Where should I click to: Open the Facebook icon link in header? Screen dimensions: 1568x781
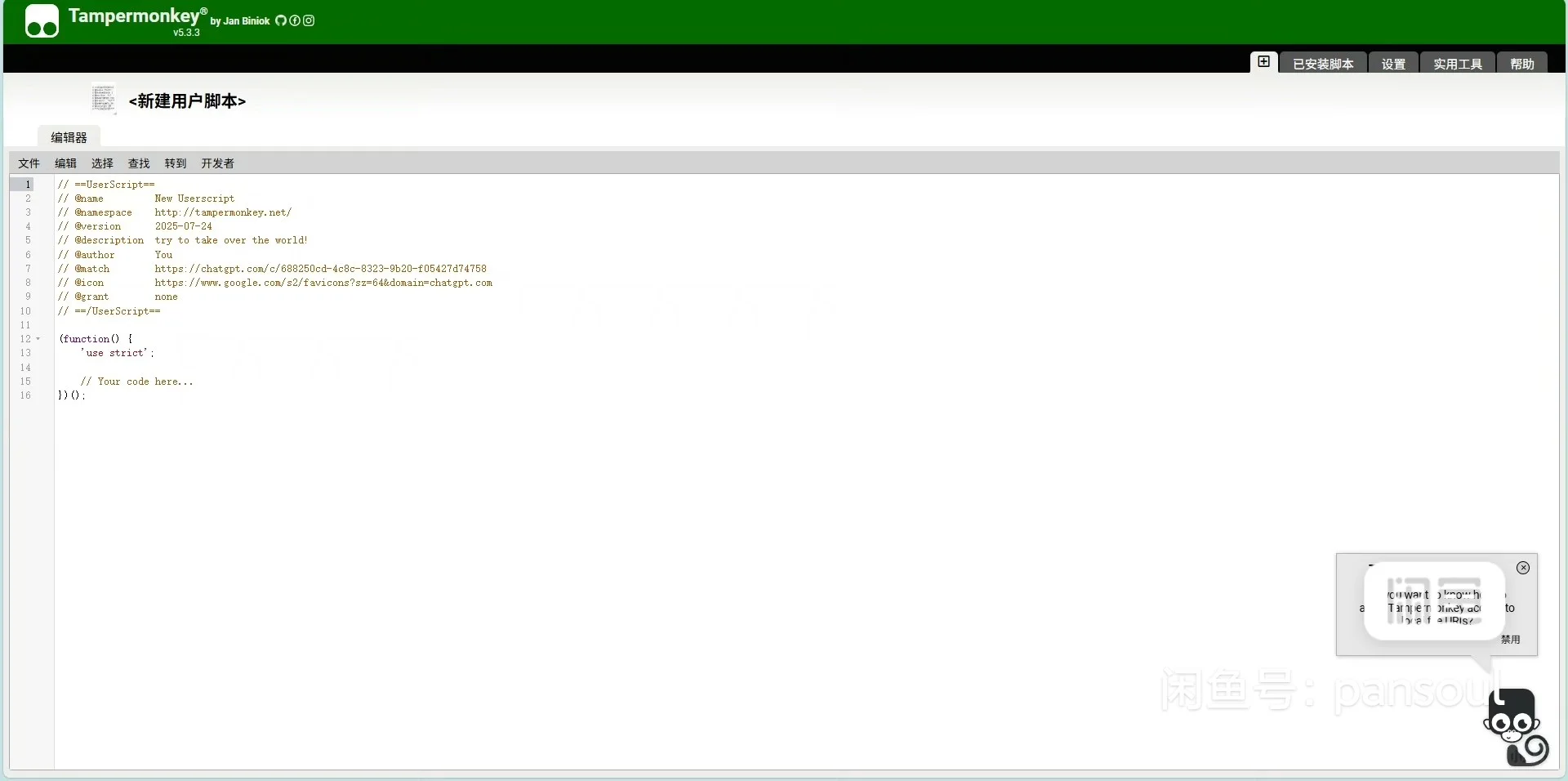tap(295, 20)
